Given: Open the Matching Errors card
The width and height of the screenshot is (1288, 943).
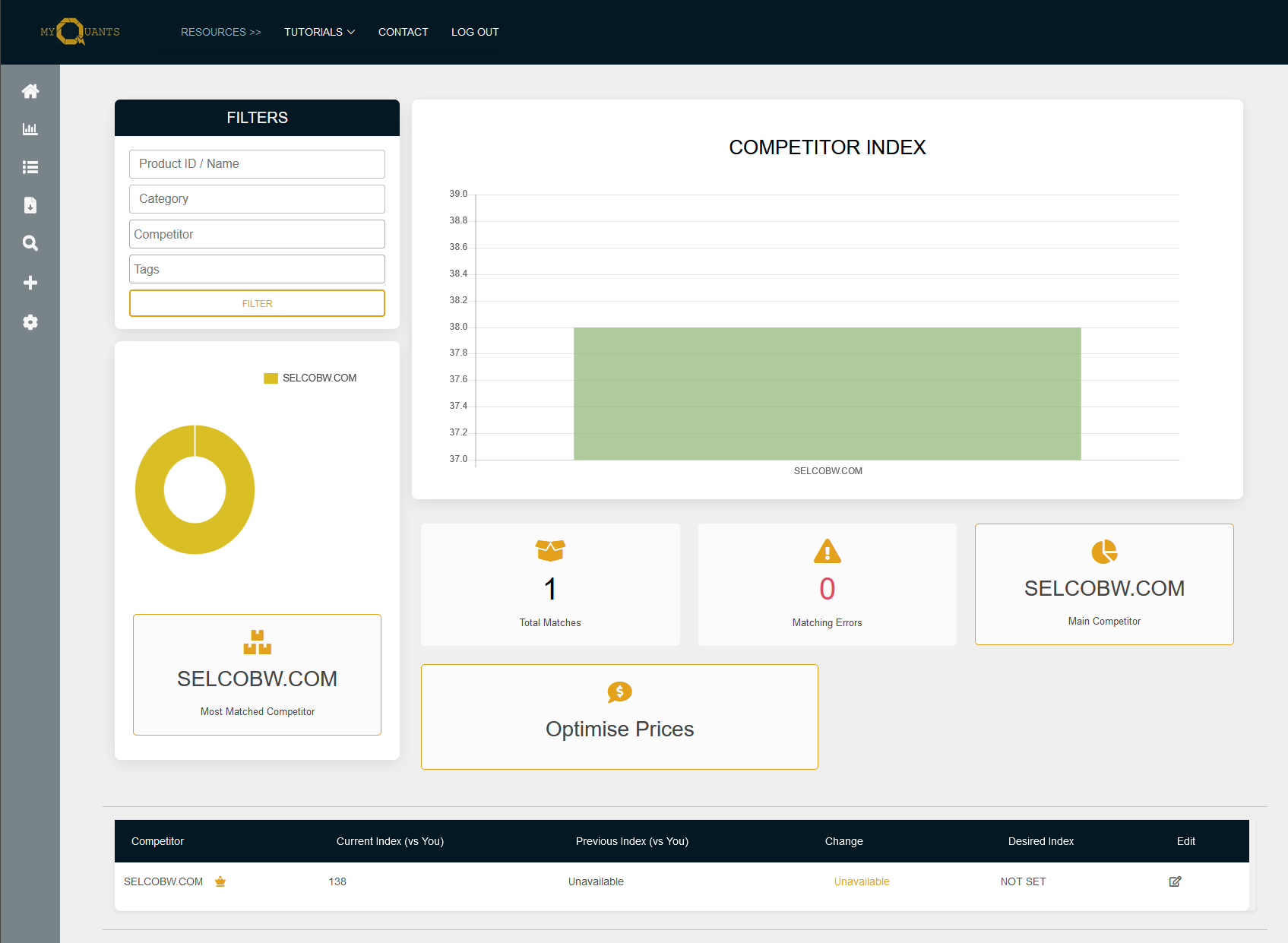Looking at the screenshot, I should pyautogui.click(x=828, y=584).
